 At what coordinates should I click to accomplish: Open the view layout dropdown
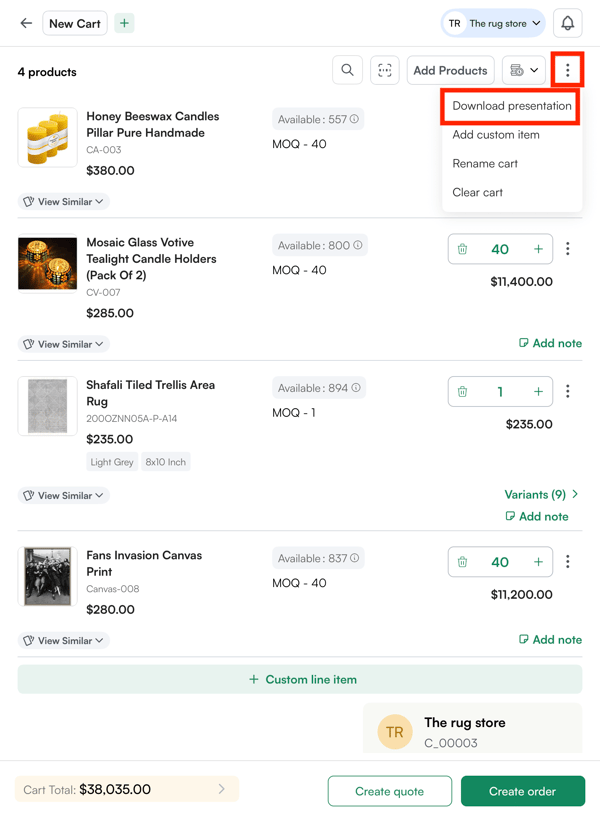pos(524,70)
